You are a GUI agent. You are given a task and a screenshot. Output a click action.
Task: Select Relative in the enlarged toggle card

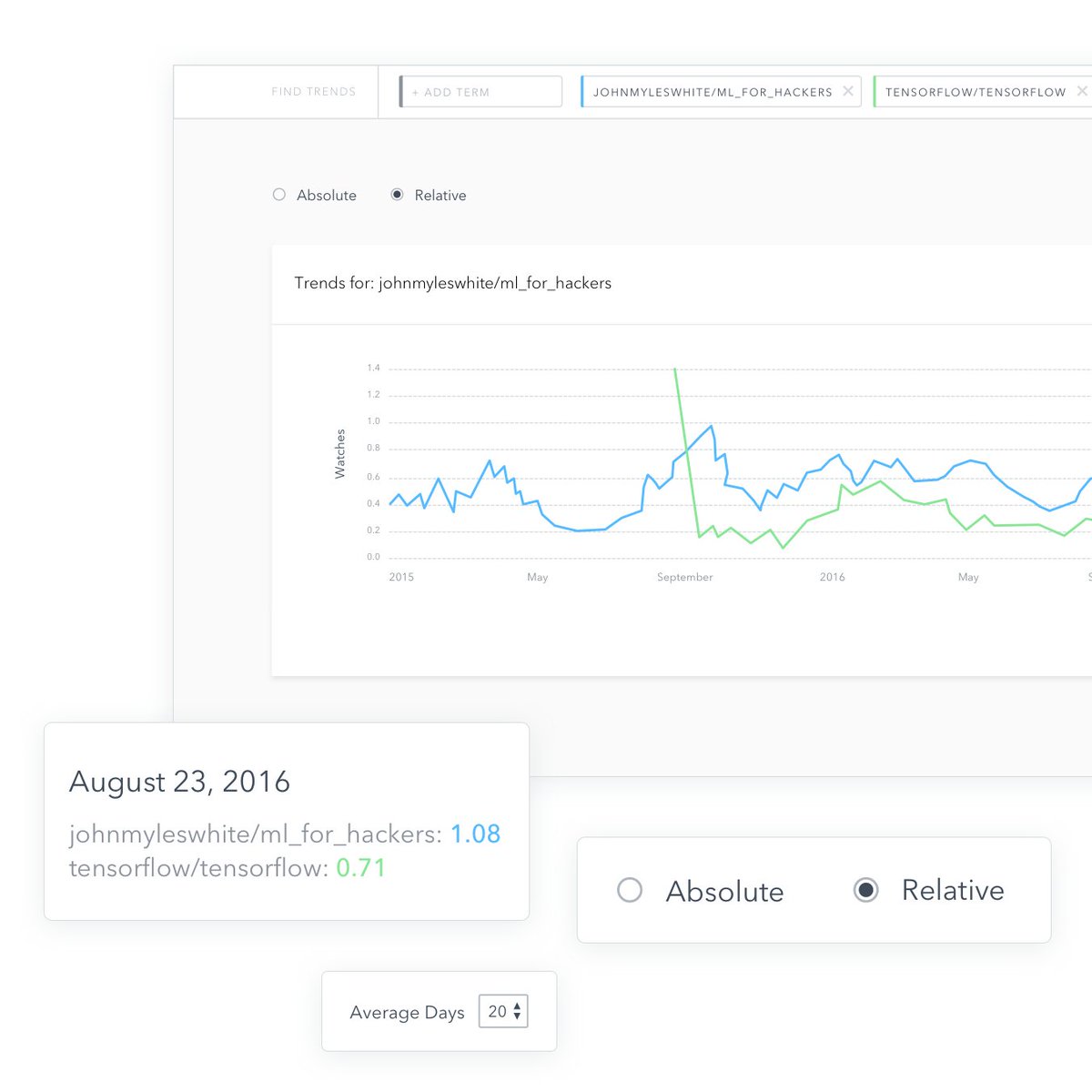point(866,890)
